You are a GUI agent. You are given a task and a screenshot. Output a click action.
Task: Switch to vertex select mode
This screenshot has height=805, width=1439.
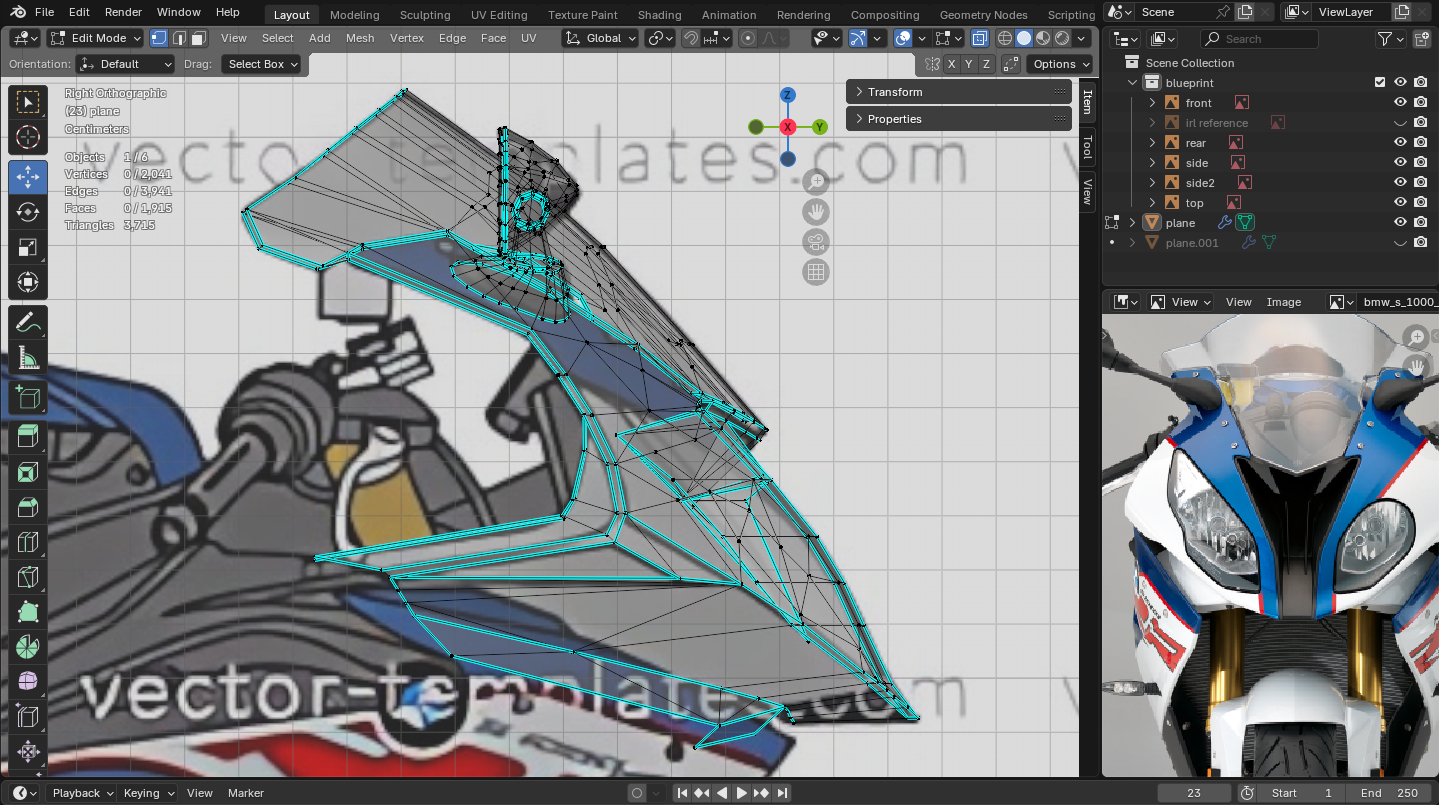(159, 38)
